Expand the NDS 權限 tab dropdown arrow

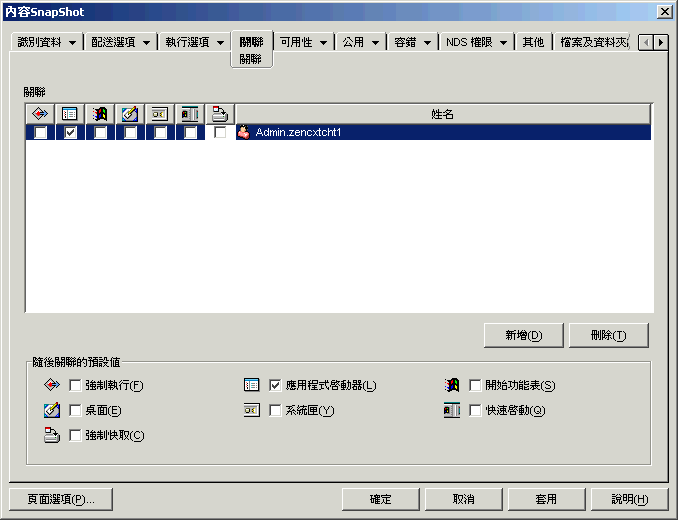503,42
